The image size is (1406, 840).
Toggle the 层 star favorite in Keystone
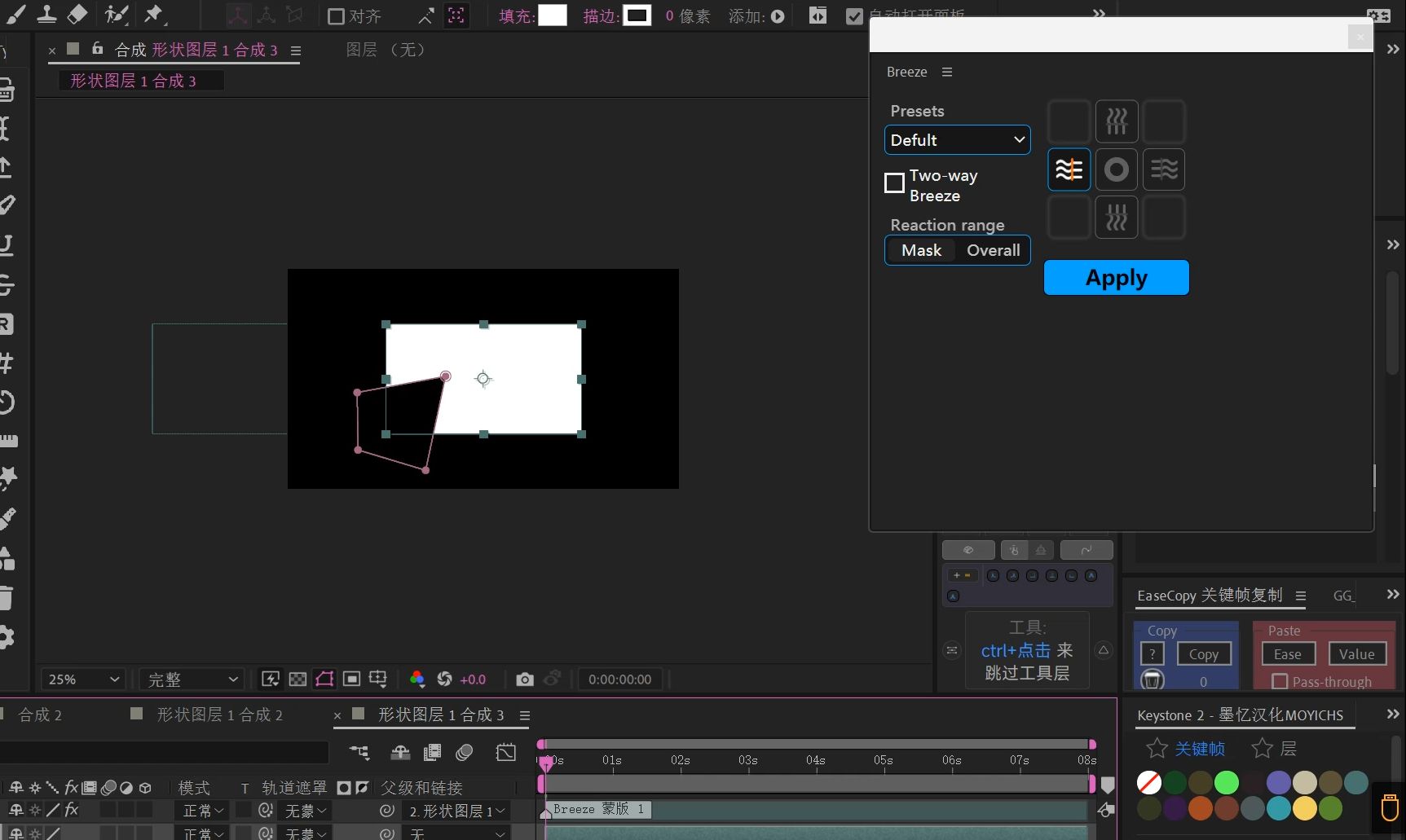click(x=1262, y=748)
